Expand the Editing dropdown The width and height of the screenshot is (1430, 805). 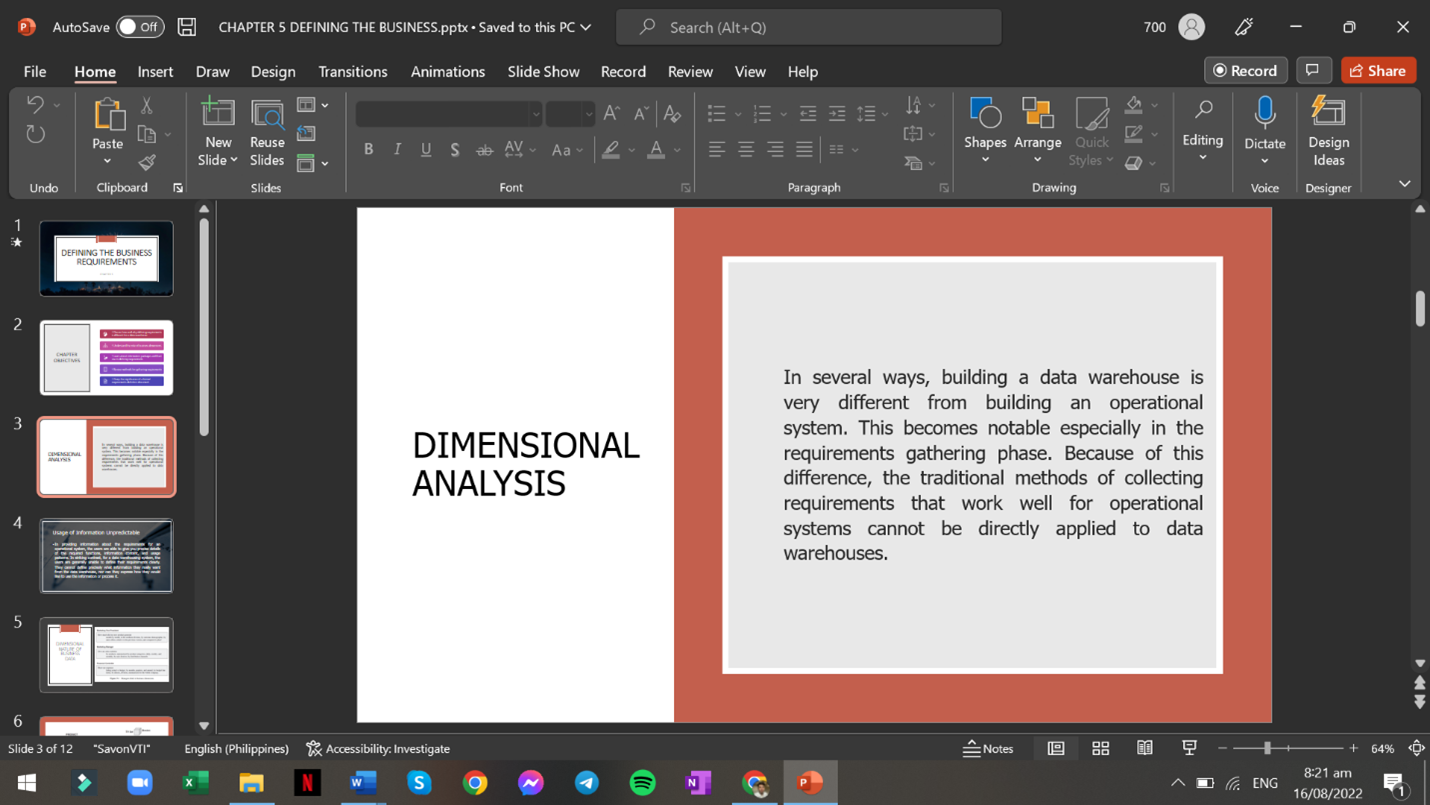[x=1202, y=157]
